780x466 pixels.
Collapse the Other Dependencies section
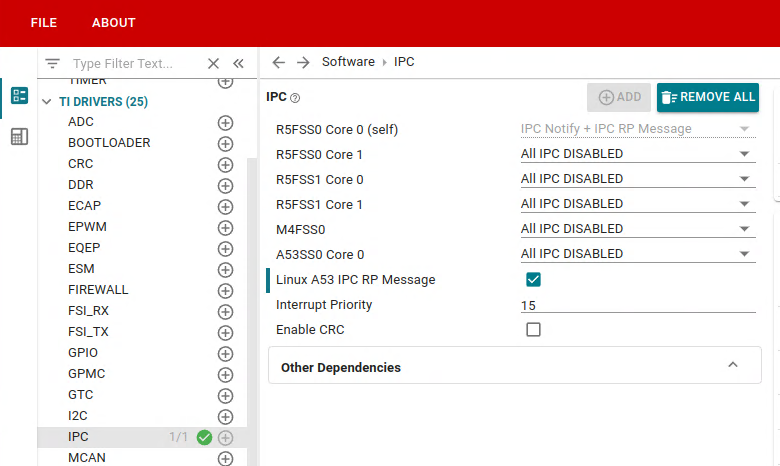coord(733,365)
